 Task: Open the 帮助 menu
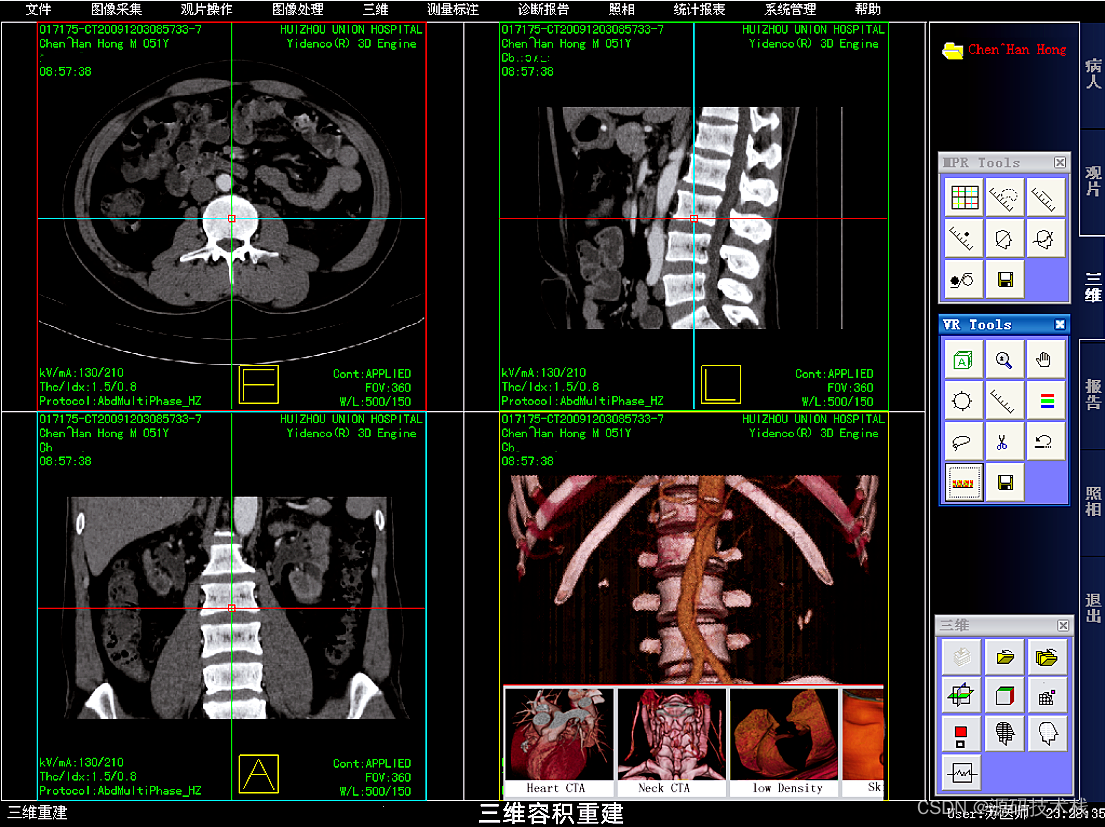[868, 9]
